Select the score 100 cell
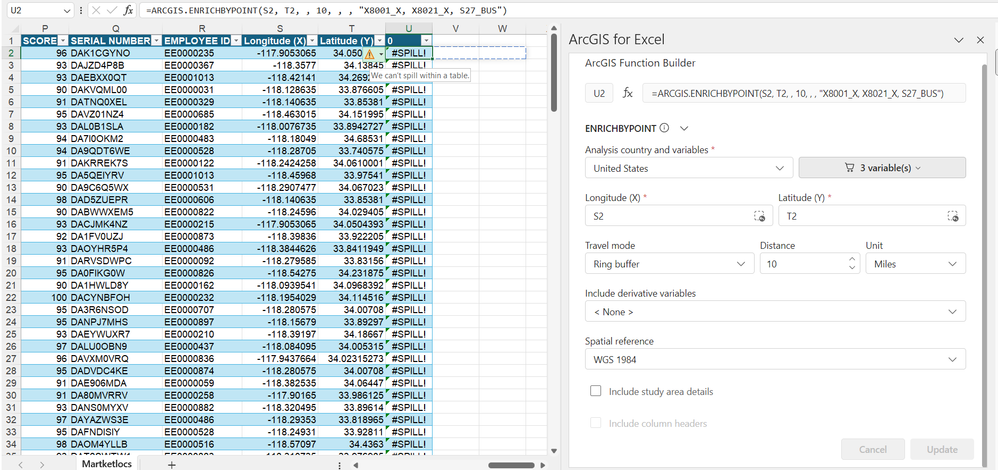Image resolution: width=998 pixels, height=470 pixels. click(45, 297)
